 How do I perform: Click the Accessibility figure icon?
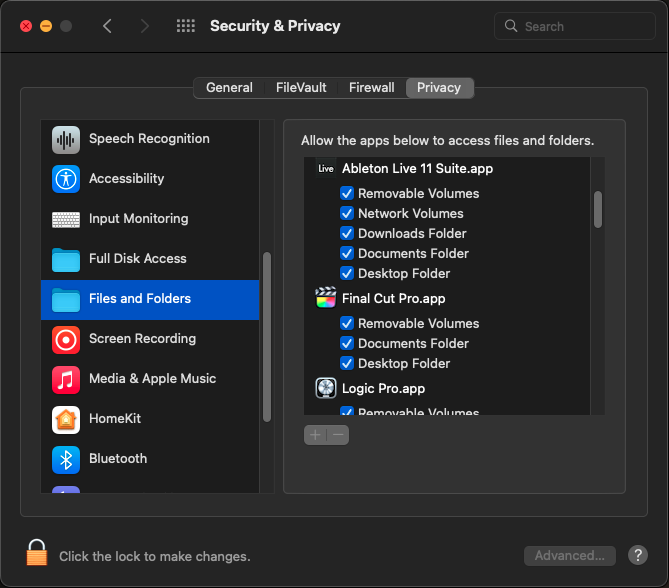66,179
